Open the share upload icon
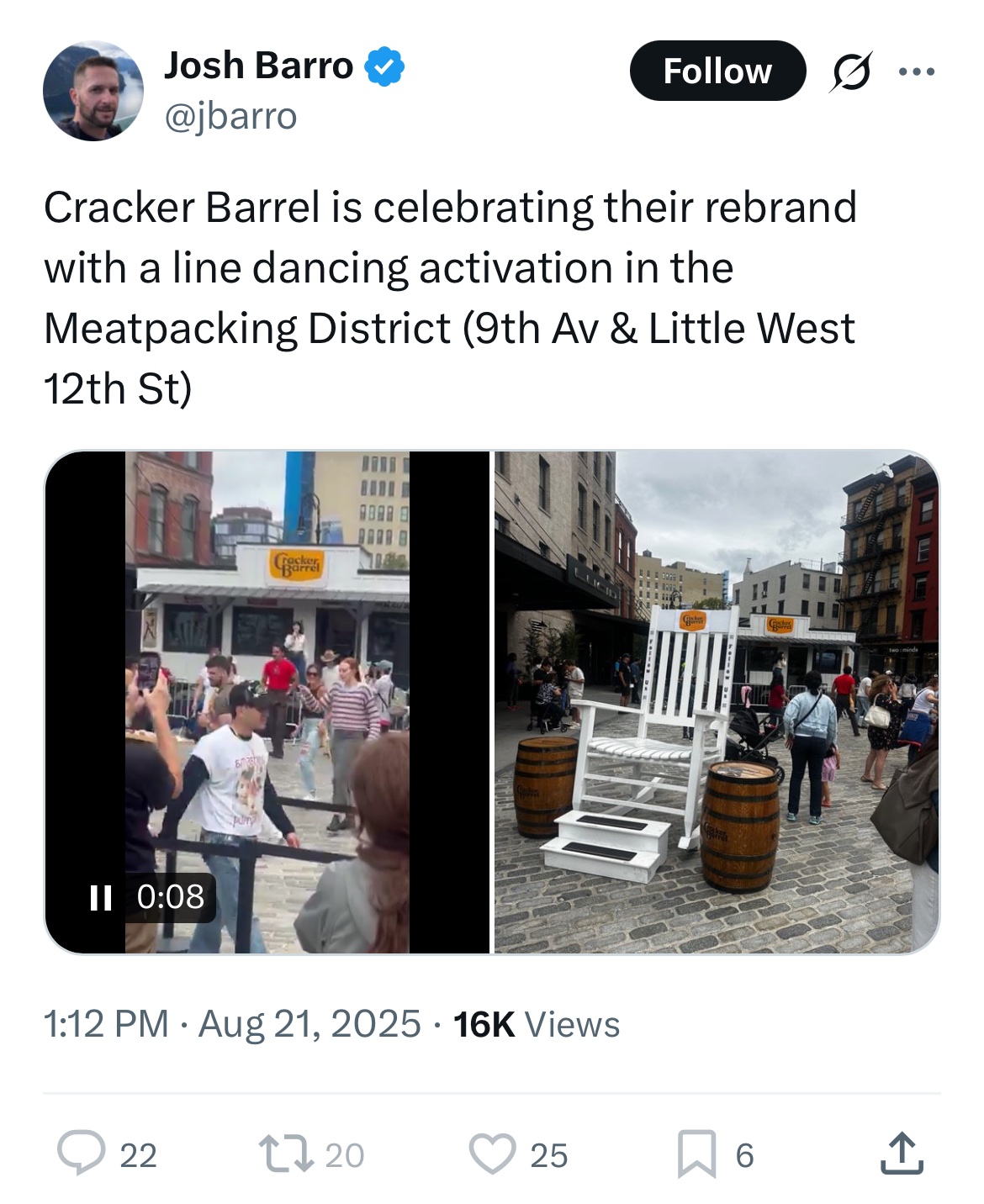This screenshot has height=1204, width=984. pos(902,1153)
